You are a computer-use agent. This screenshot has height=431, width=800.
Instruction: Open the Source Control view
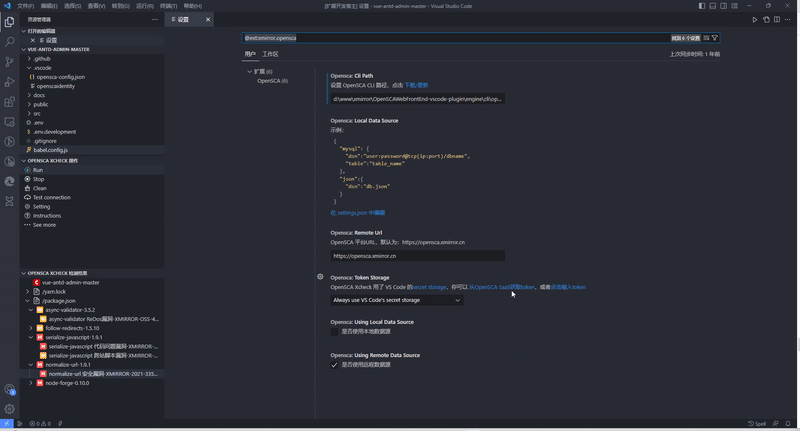[x=10, y=62]
